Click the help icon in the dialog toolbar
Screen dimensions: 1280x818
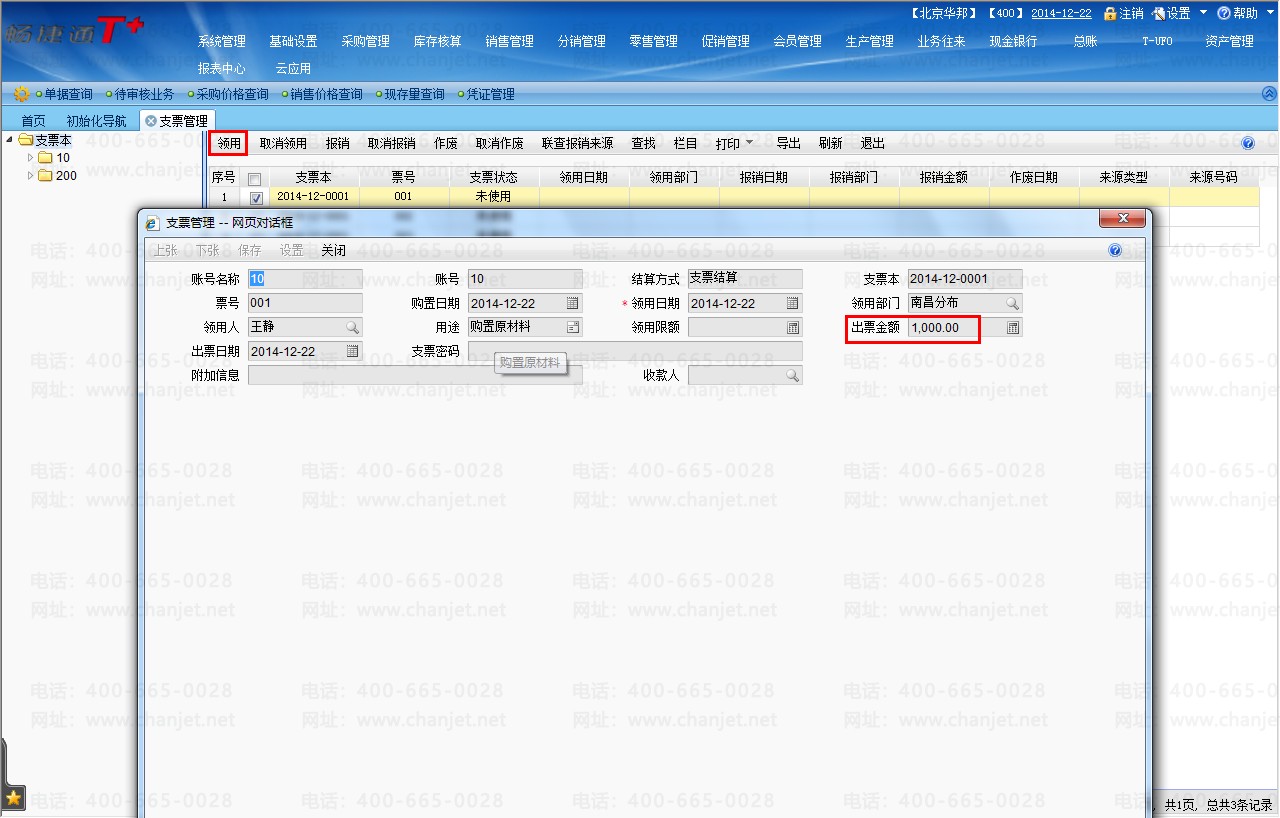tap(1115, 250)
